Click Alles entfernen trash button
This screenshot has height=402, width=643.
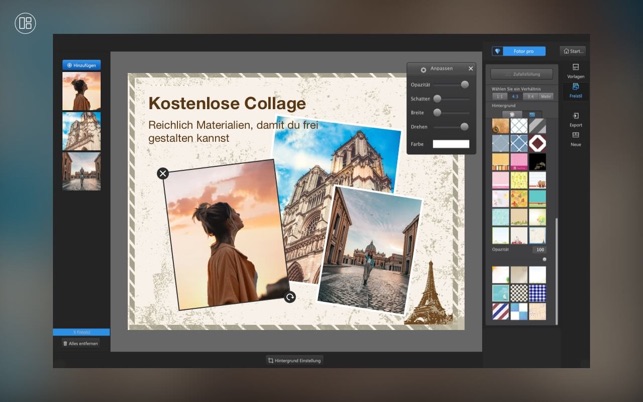(81, 343)
